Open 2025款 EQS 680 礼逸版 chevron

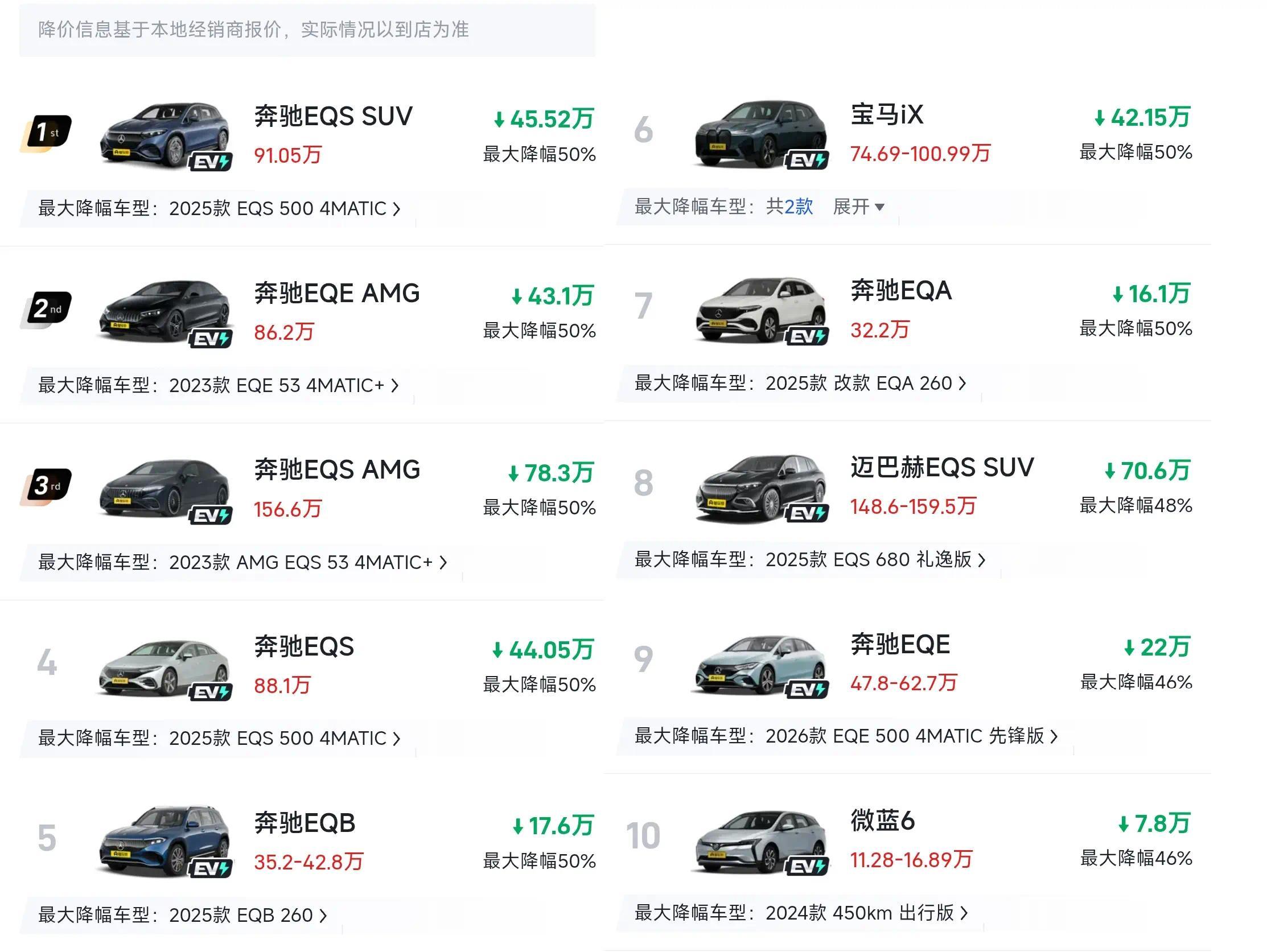click(982, 559)
